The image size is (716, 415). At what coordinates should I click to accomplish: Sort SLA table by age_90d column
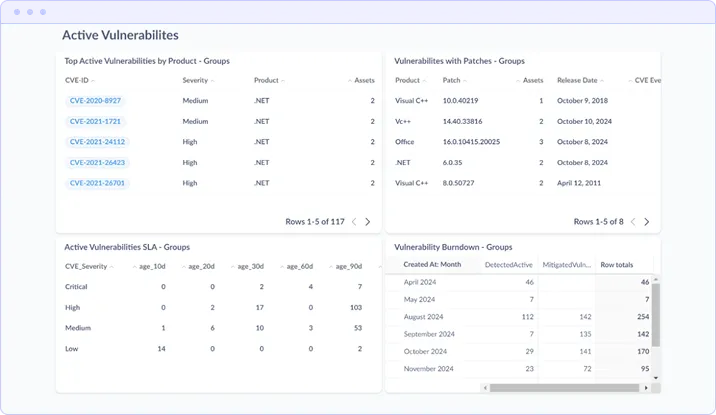pyautogui.click(x=346, y=267)
